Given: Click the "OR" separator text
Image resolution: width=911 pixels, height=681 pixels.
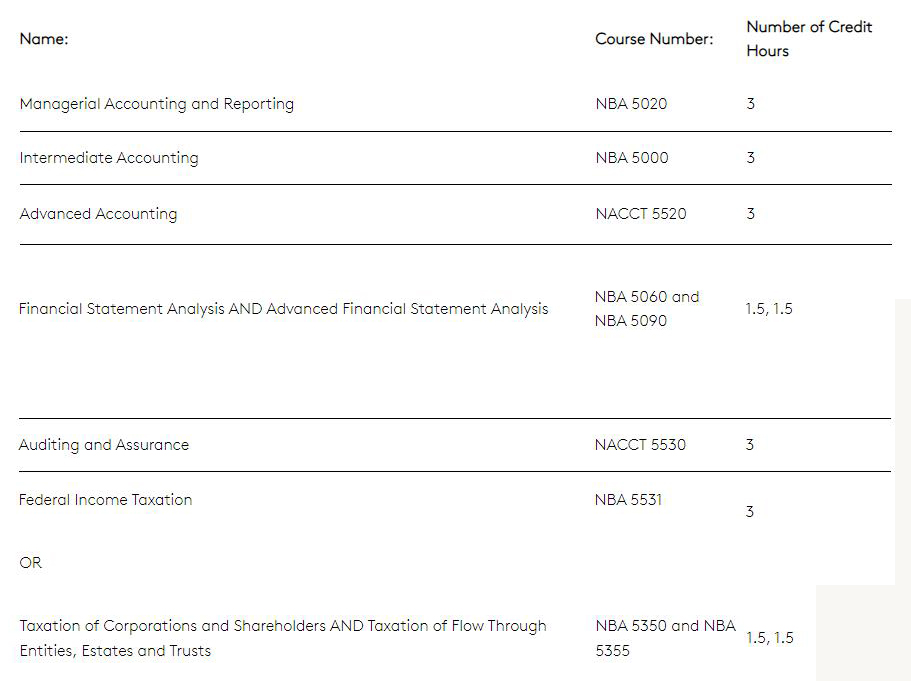Looking at the screenshot, I should point(31,563).
